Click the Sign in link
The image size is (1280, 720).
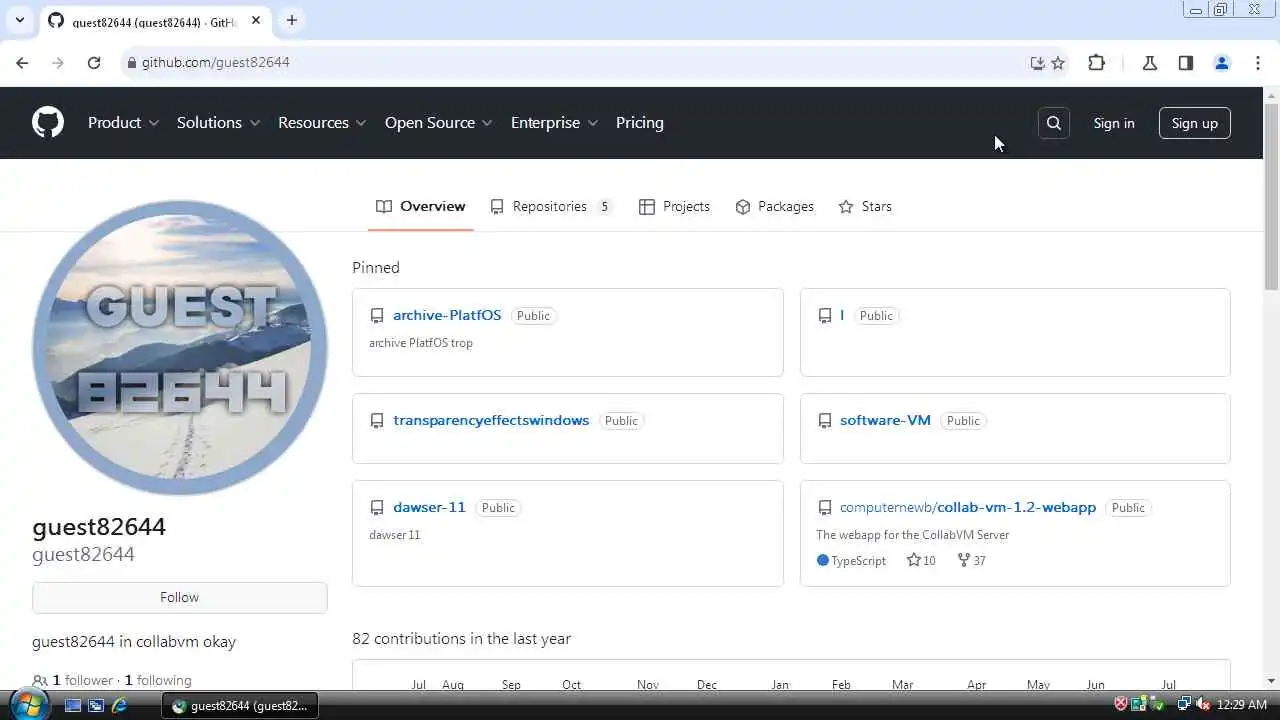[1114, 123]
